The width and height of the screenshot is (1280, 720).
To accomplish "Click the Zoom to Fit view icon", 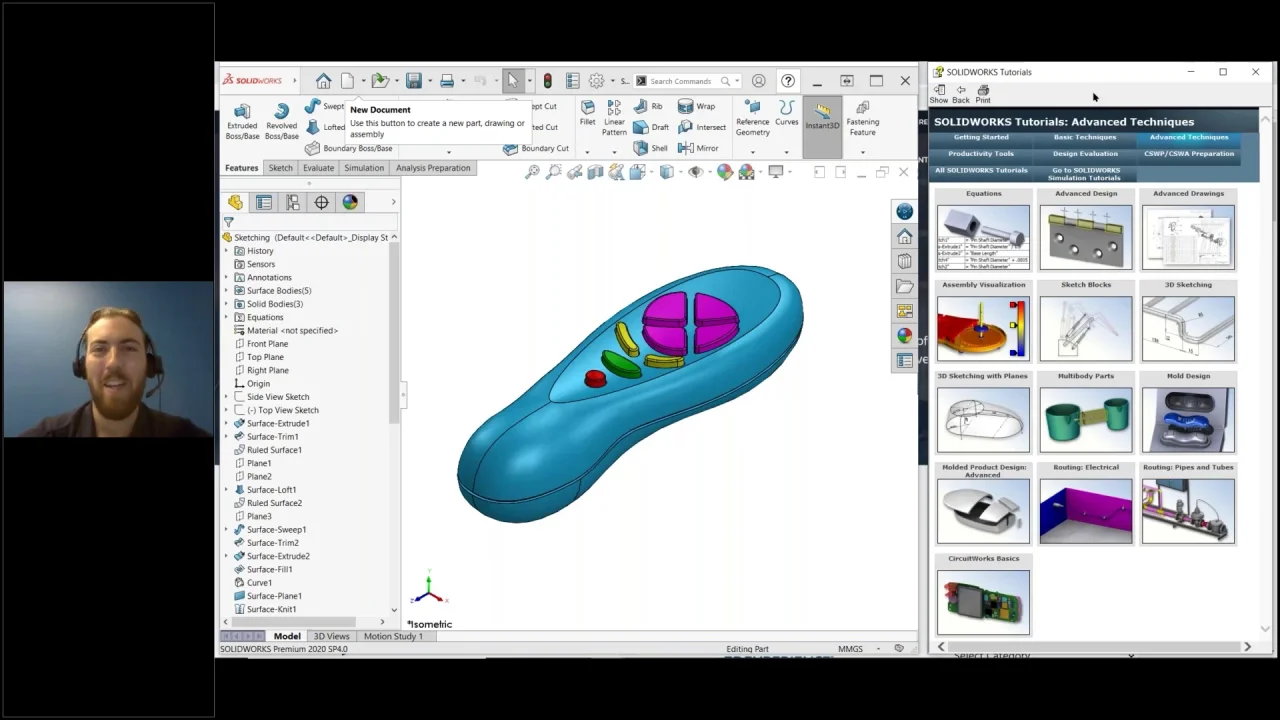I will [532, 172].
